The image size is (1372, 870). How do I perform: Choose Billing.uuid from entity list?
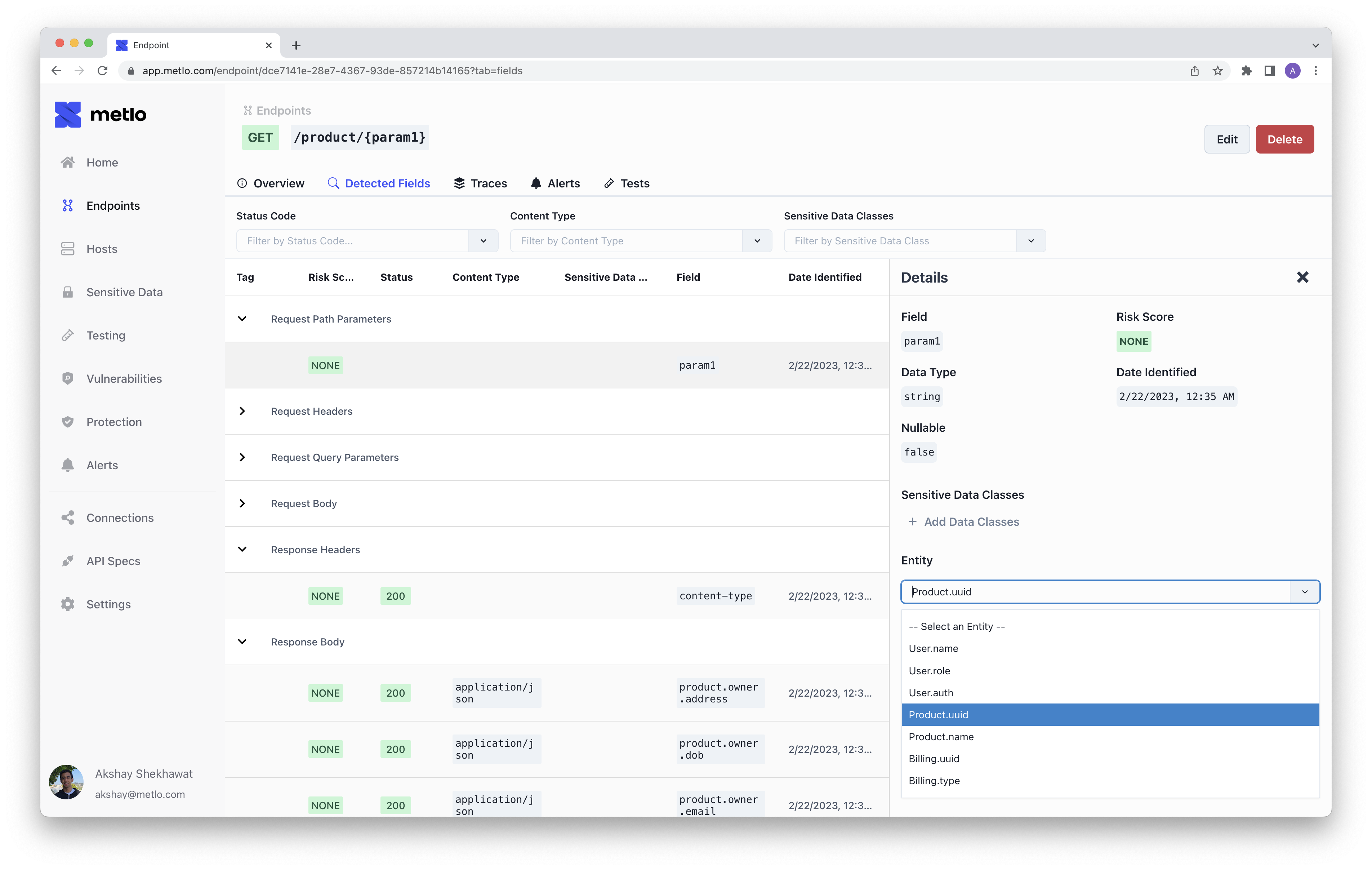[934, 759]
